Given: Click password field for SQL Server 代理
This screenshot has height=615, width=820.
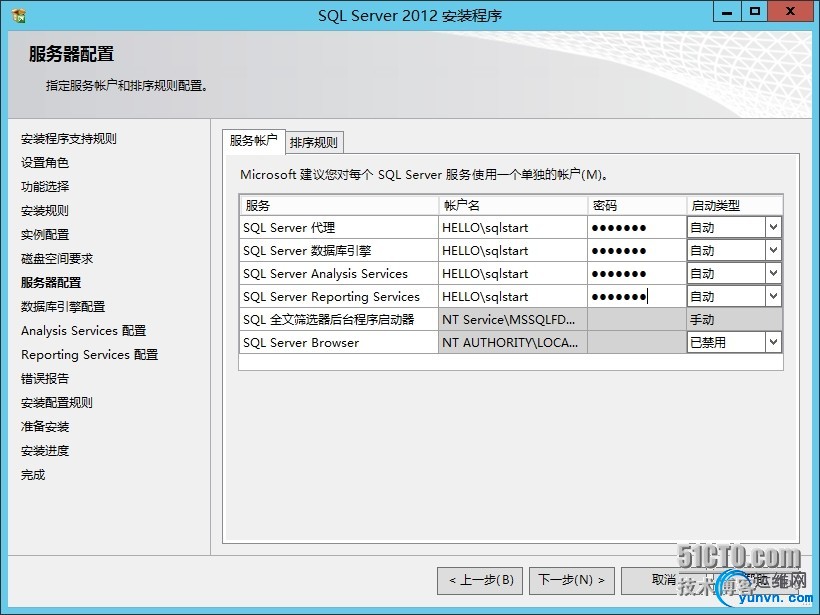Looking at the screenshot, I should tap(637, 227).
